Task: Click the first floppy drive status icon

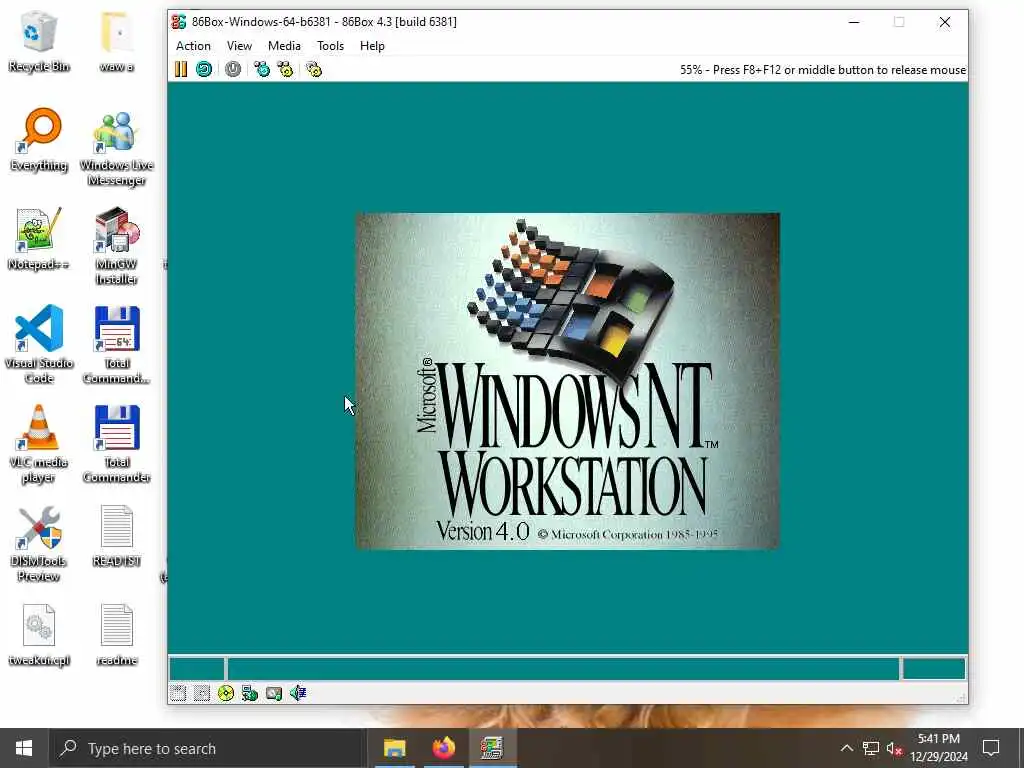Action: coord(178,694)
